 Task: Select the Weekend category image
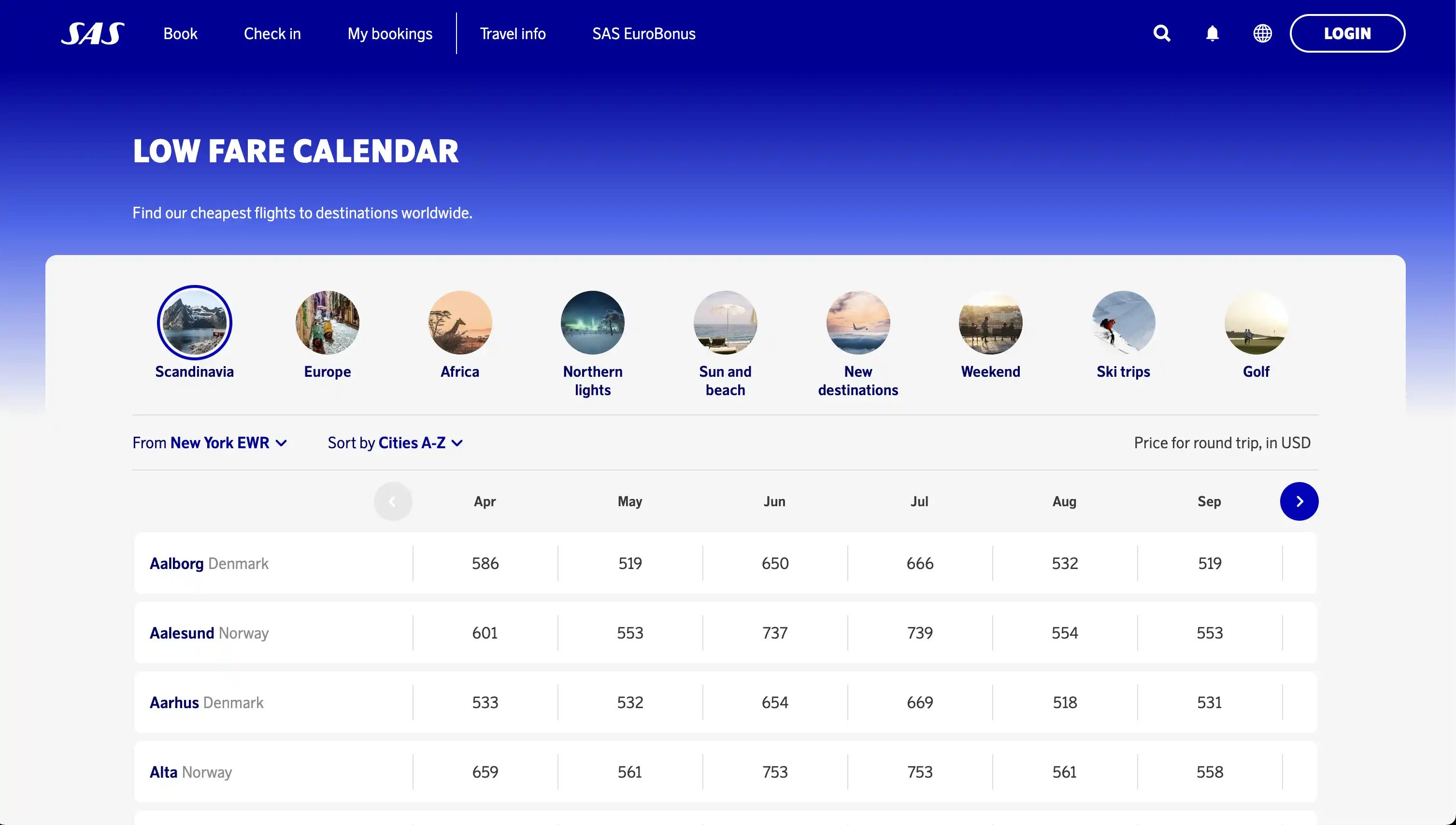pos(990,322)
